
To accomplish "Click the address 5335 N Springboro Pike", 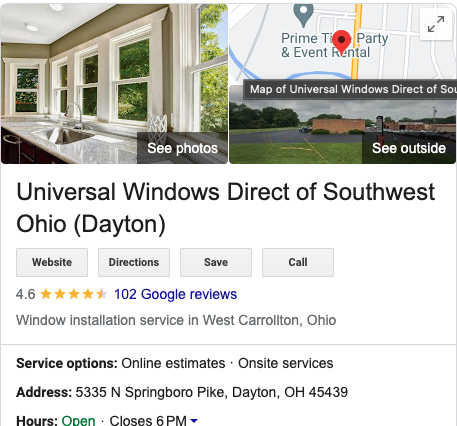I will [212, 392].
